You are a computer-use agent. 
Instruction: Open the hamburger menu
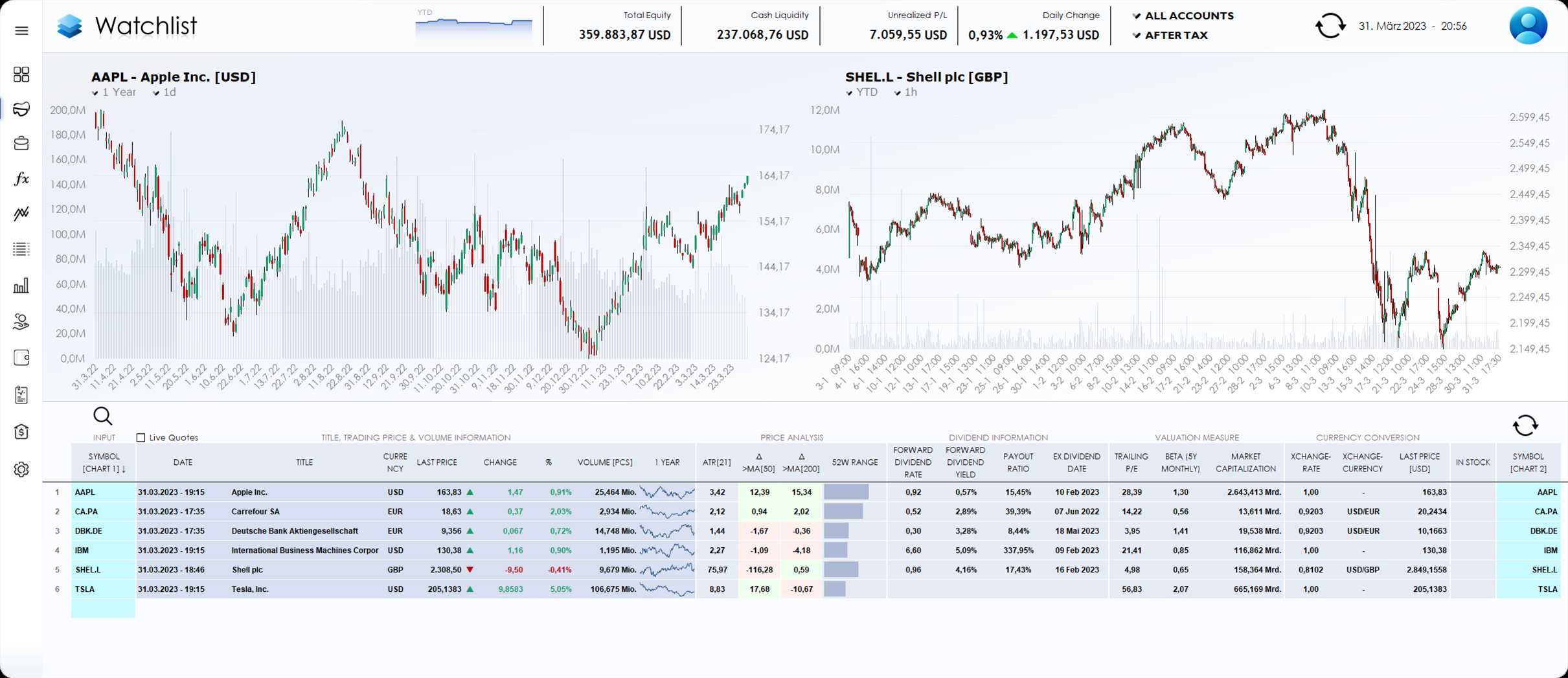pyautogui.click(x=21, y=30)
